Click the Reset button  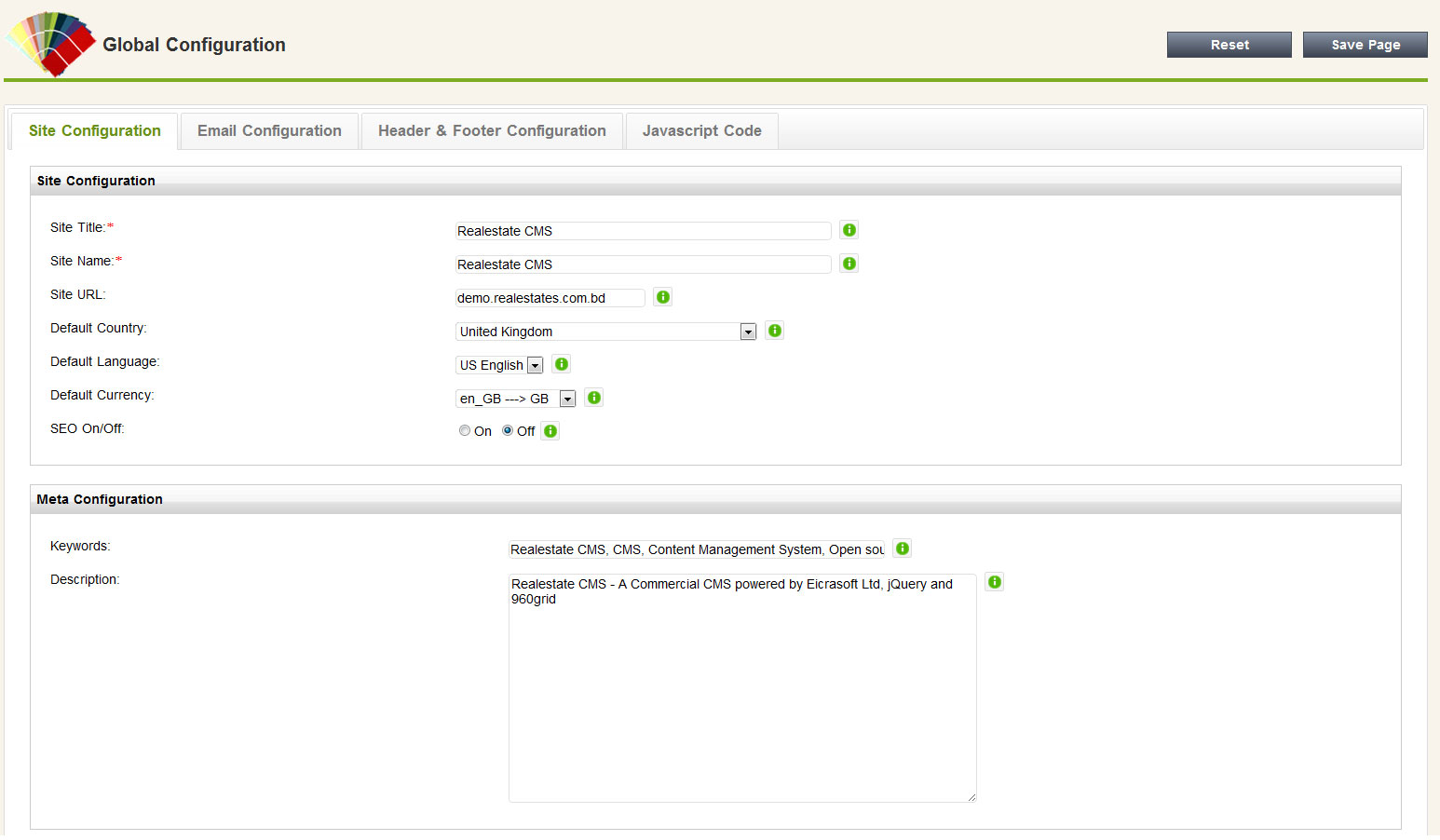(x=1229, y=45)
